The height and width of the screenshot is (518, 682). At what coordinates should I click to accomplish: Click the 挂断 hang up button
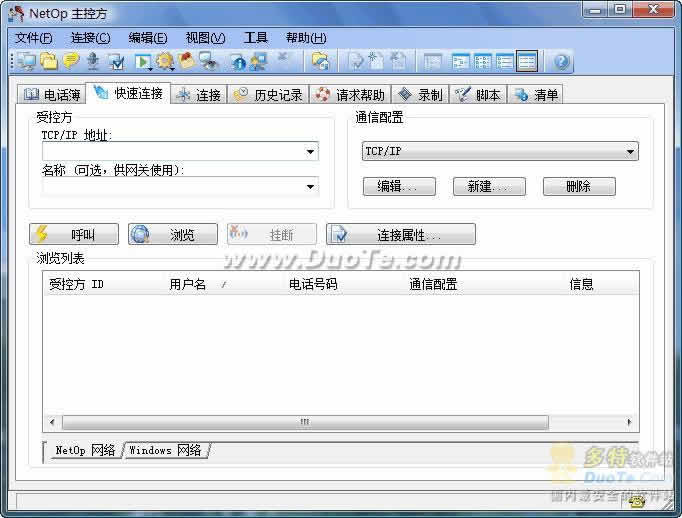pos(272,234)
